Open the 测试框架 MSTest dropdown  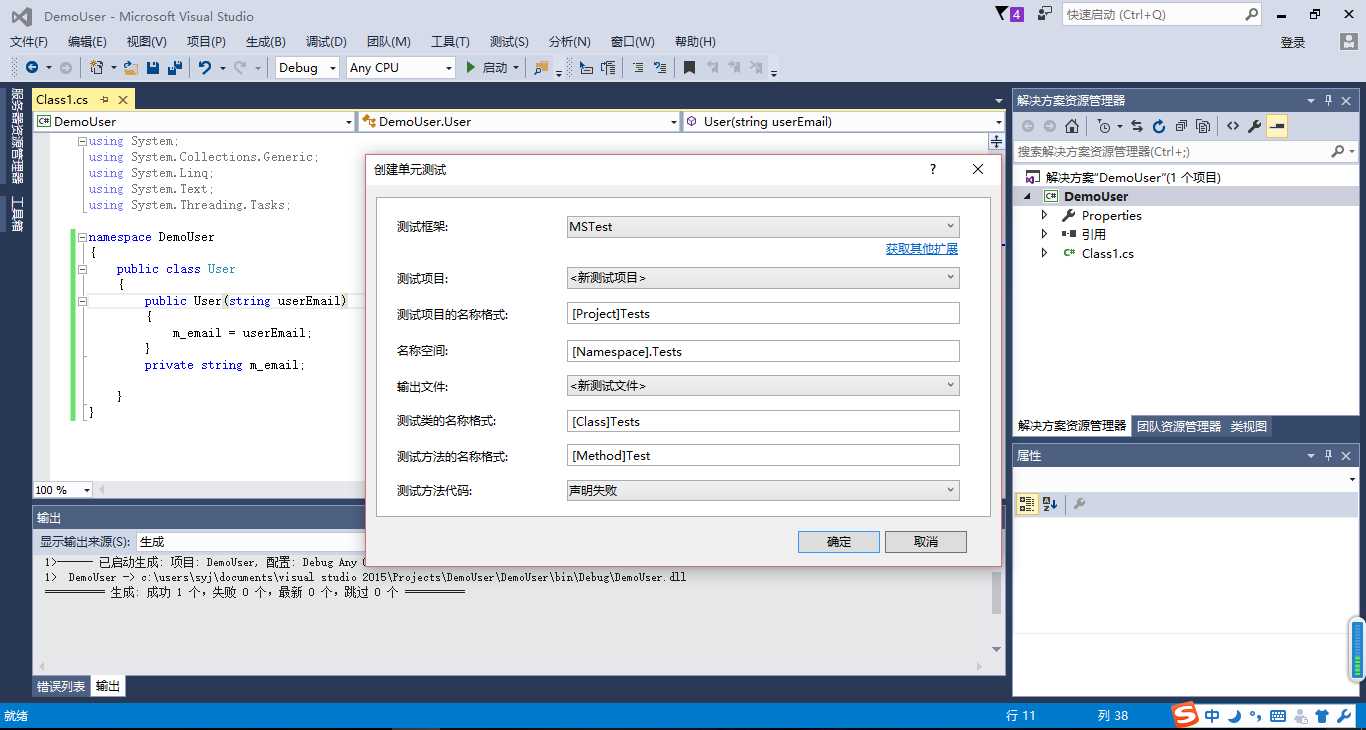click(763, 227)
